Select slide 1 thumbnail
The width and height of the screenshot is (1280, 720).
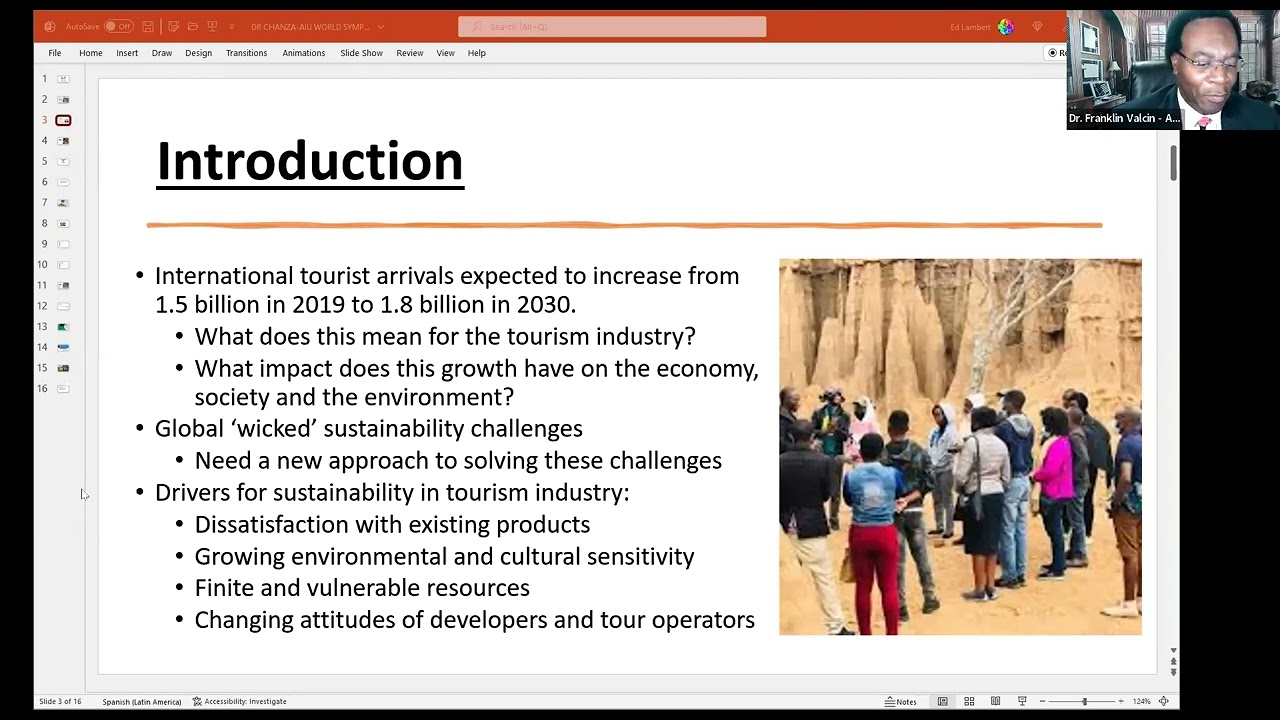pyautogui.click(x=63, y=79)
